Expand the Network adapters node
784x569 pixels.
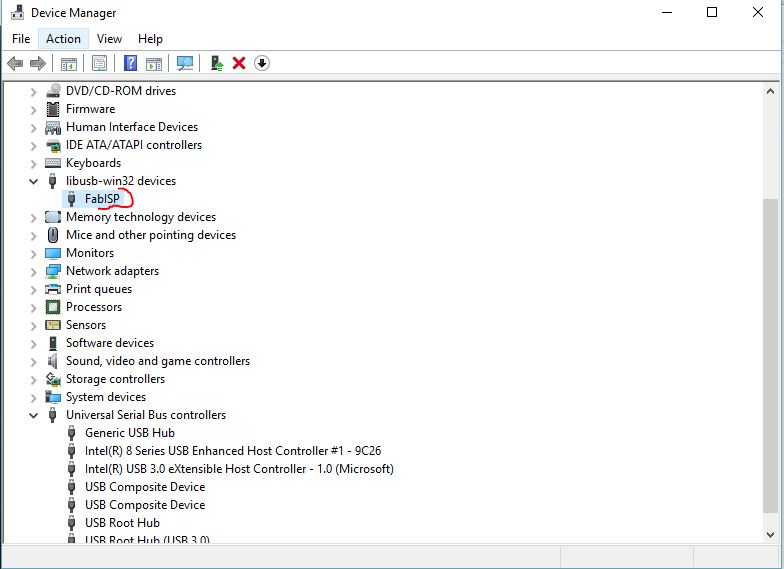(x=34, y=272)
